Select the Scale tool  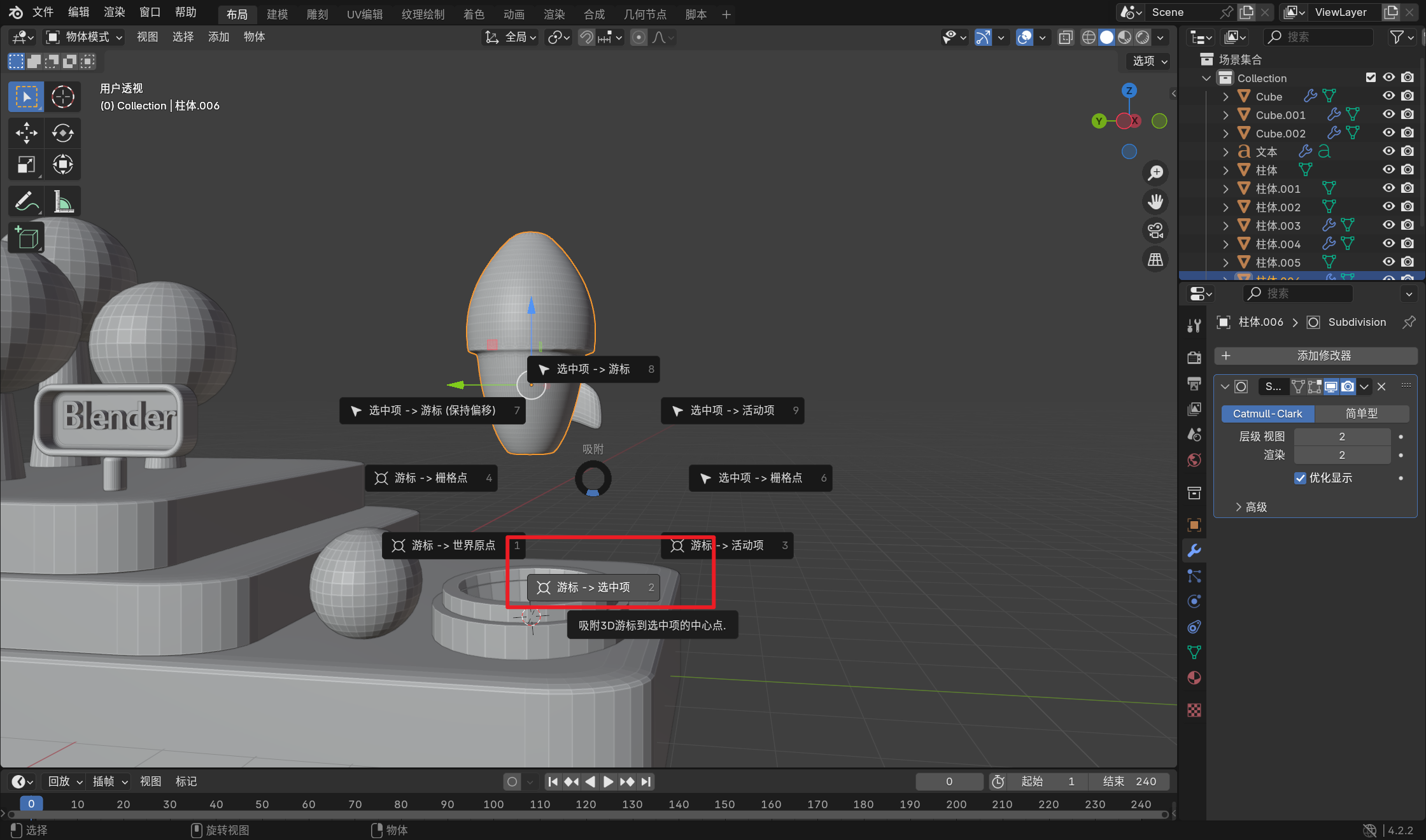[26, 165]
